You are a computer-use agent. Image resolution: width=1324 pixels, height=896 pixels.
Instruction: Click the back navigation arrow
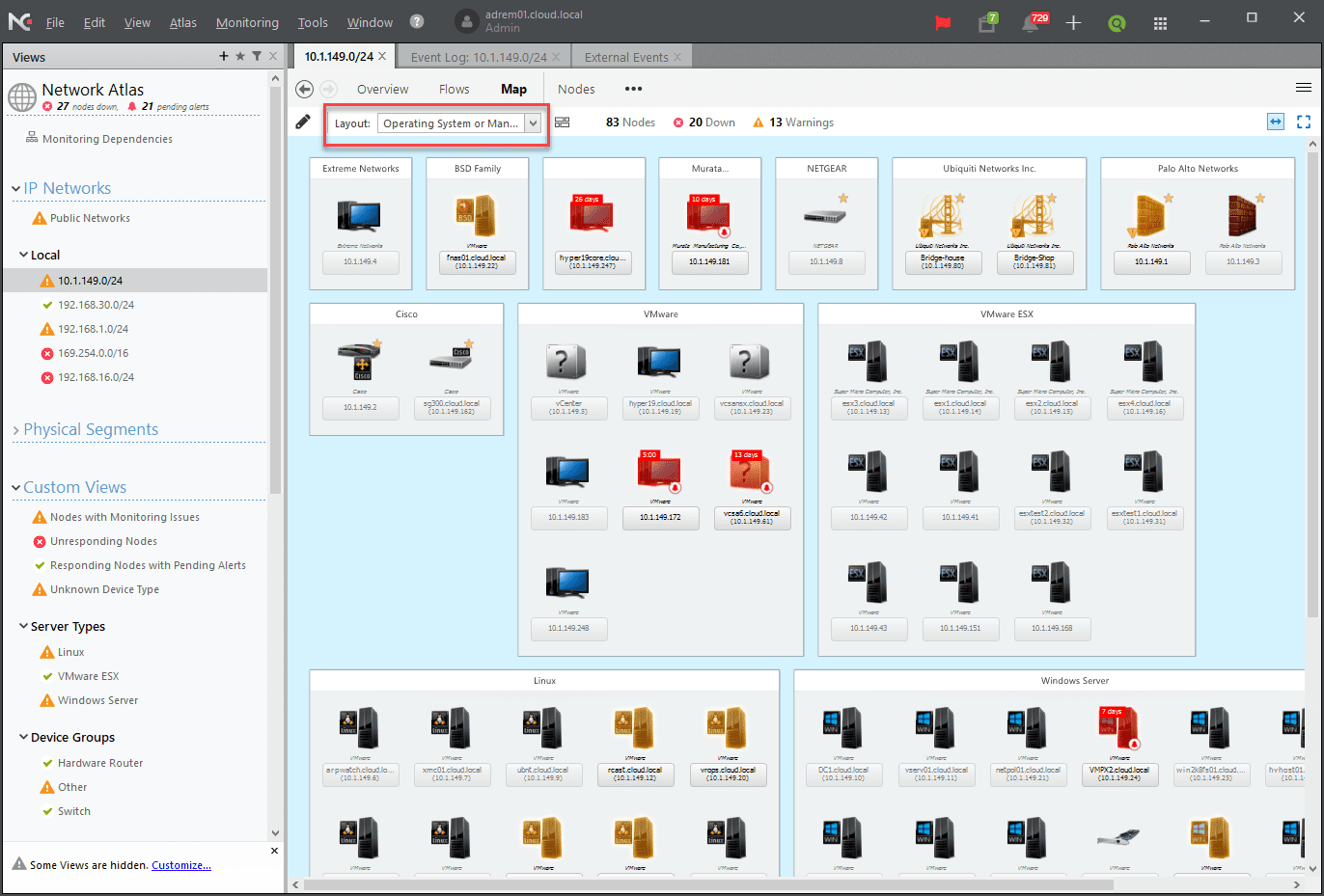tap(304, 89)
